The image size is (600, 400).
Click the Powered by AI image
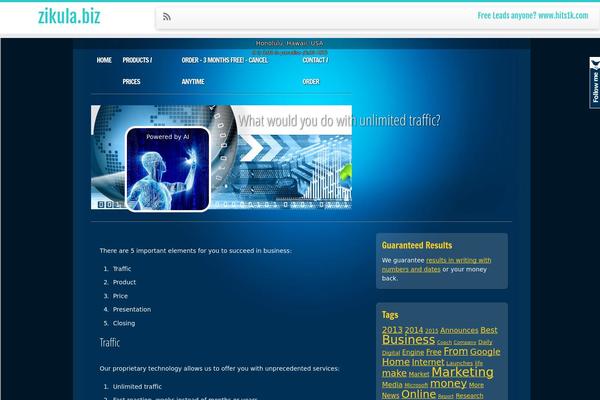click(x=168, y=169)
